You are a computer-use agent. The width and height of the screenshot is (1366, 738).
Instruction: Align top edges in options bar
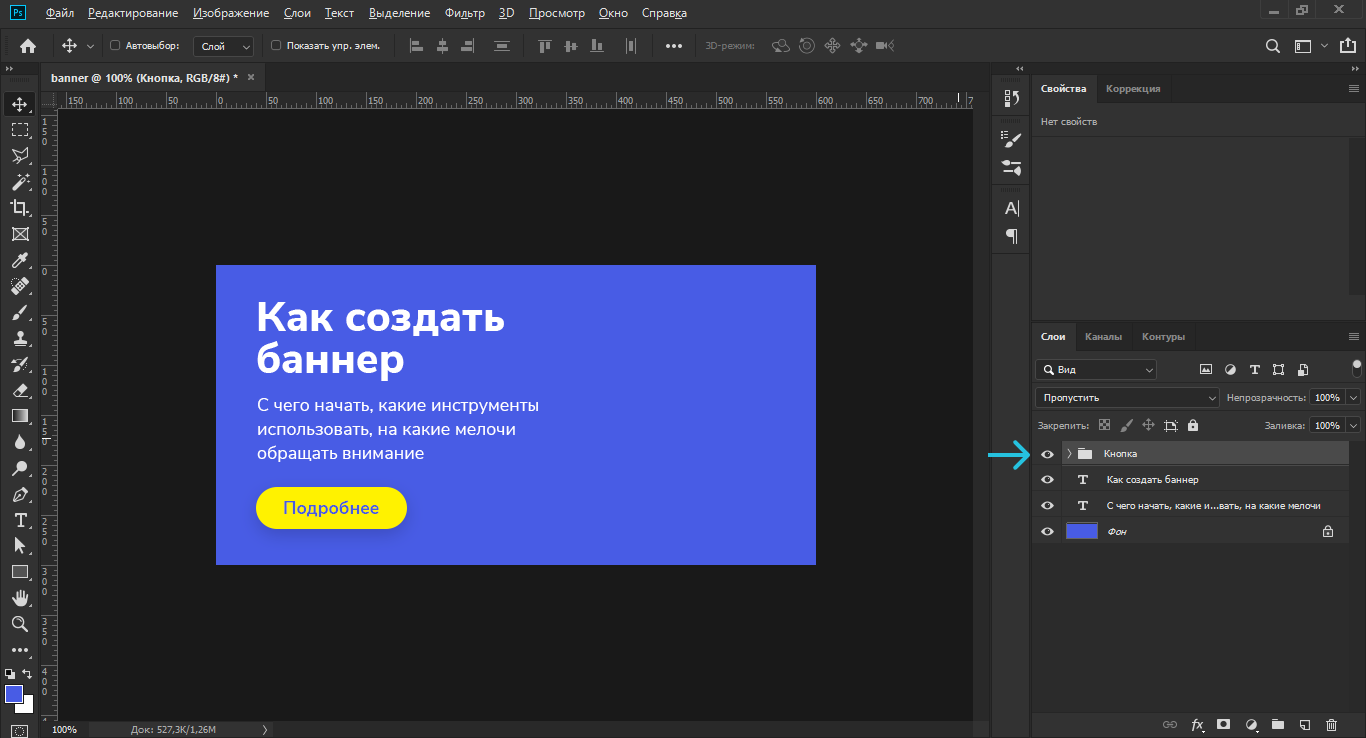[545, 46]
